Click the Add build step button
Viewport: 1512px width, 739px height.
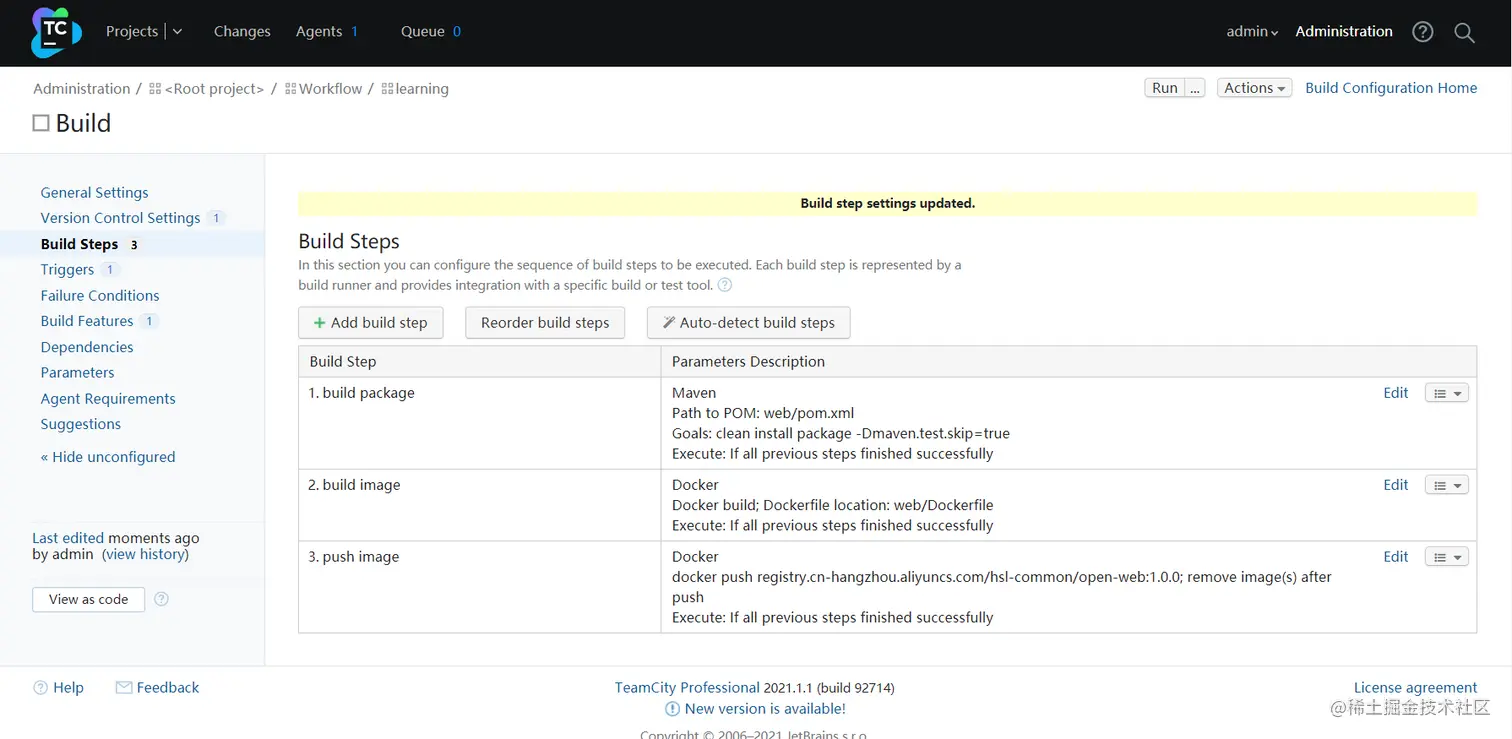pos(370,323)
